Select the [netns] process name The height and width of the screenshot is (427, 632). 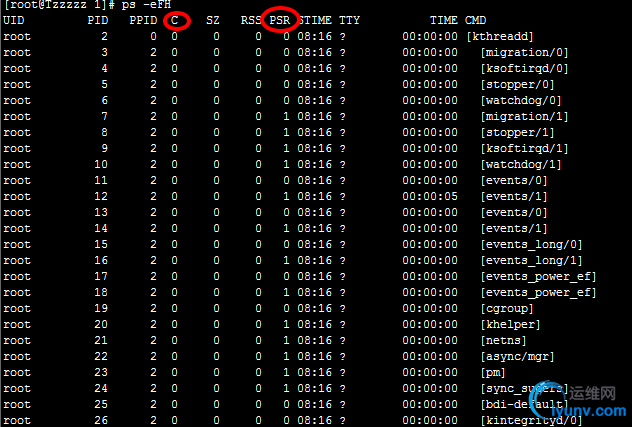pyautogui.click(x=503, y=341)
